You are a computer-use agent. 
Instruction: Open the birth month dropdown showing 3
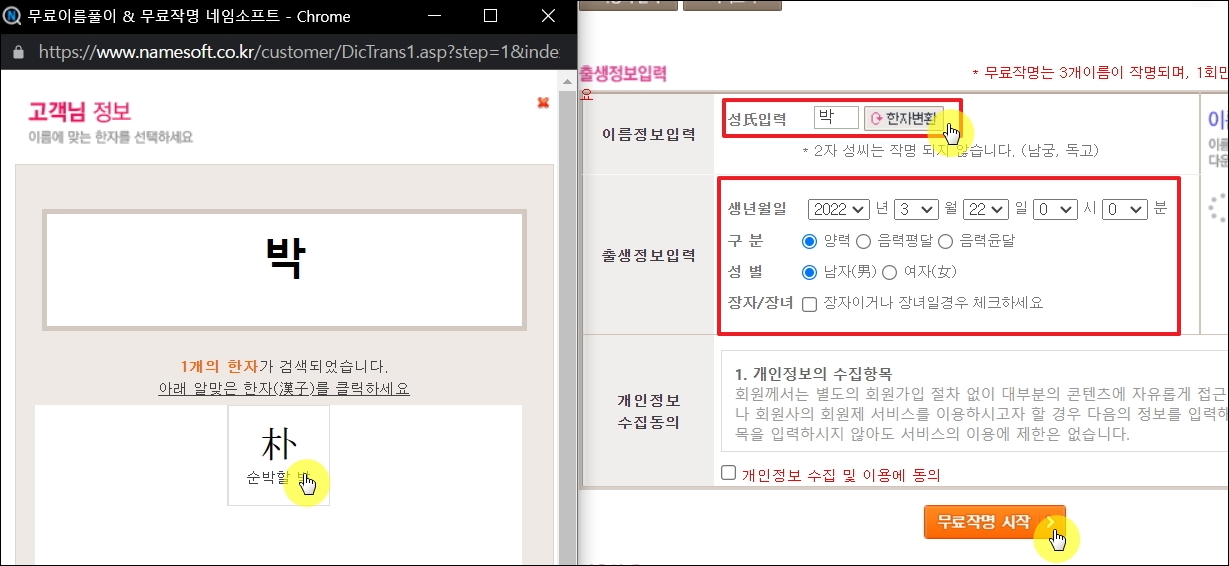click(x=915, y=209)
